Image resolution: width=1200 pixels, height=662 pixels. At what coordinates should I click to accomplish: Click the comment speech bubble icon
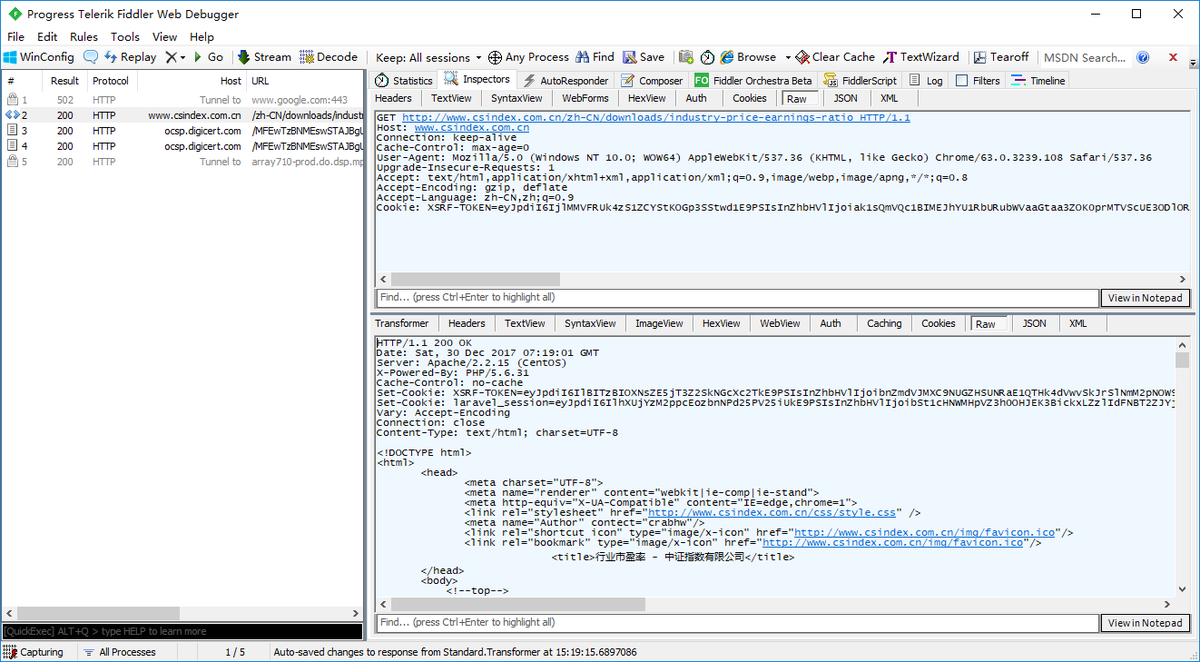91,57
